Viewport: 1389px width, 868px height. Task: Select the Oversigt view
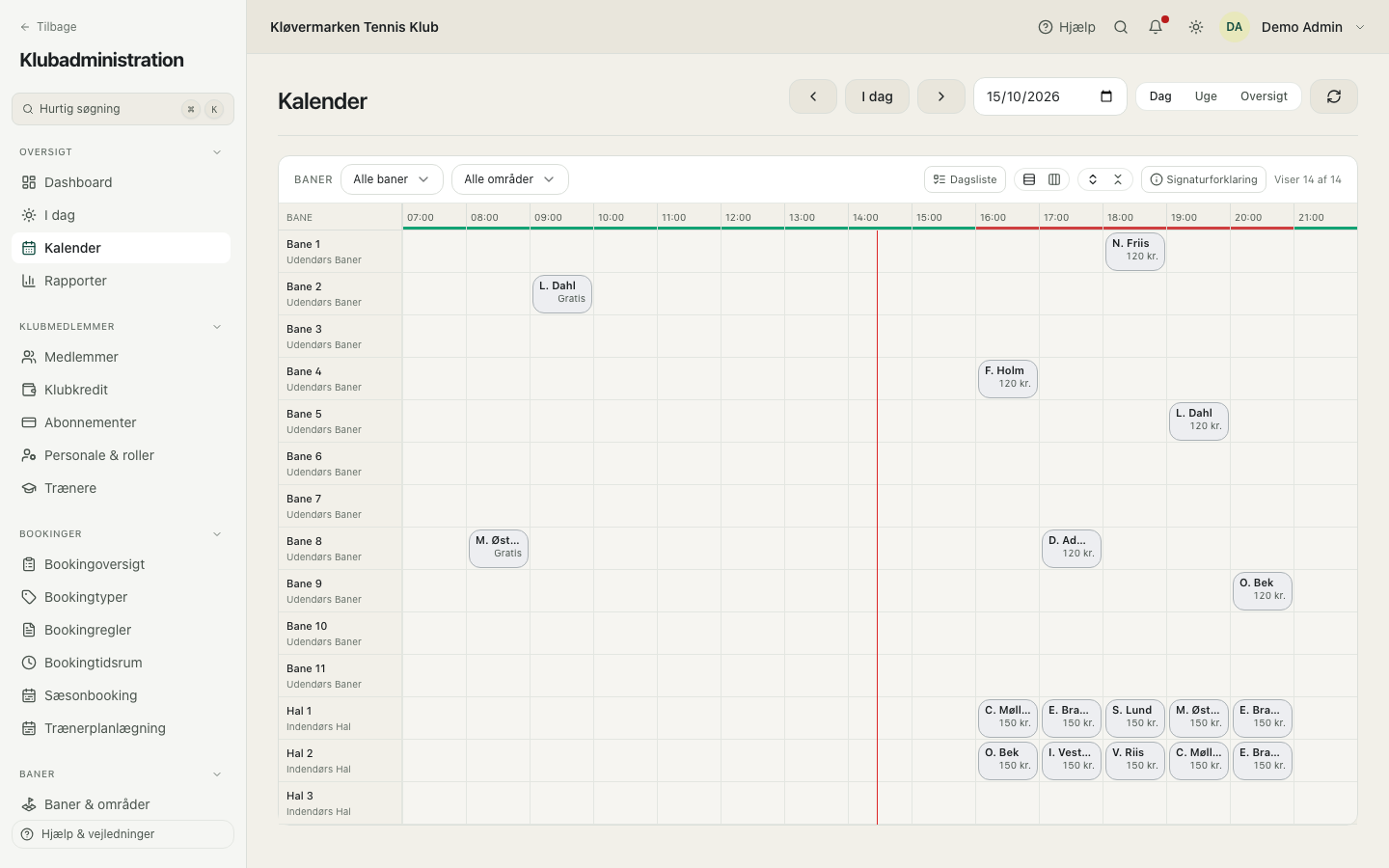1264,96
